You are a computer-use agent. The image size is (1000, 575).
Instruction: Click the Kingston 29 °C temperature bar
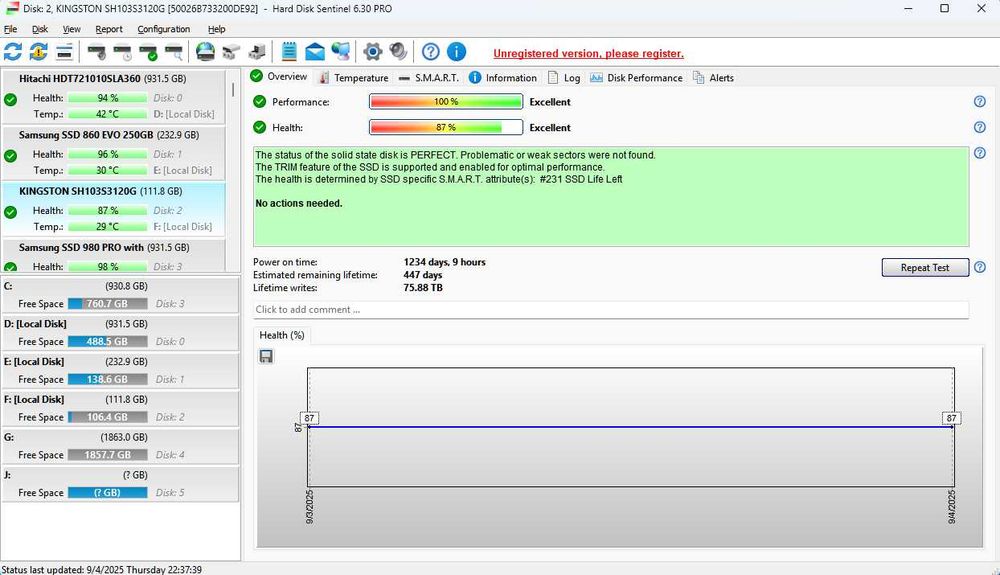pos(107,226)
